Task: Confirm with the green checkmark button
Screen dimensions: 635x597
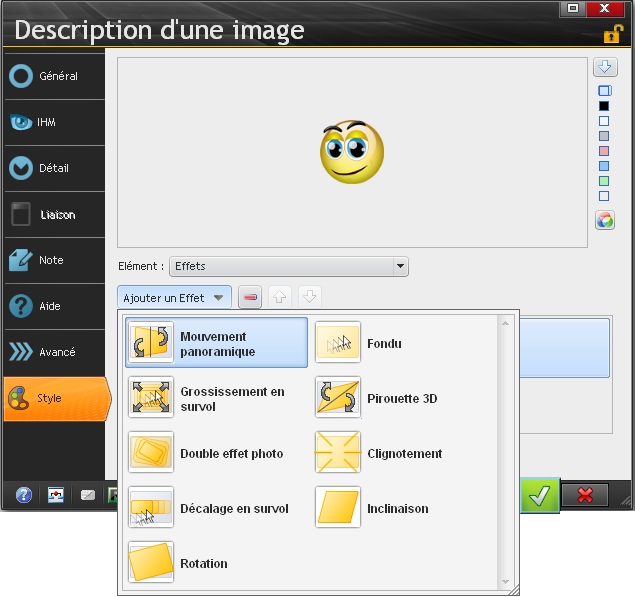Action: [x=540, y=495]
